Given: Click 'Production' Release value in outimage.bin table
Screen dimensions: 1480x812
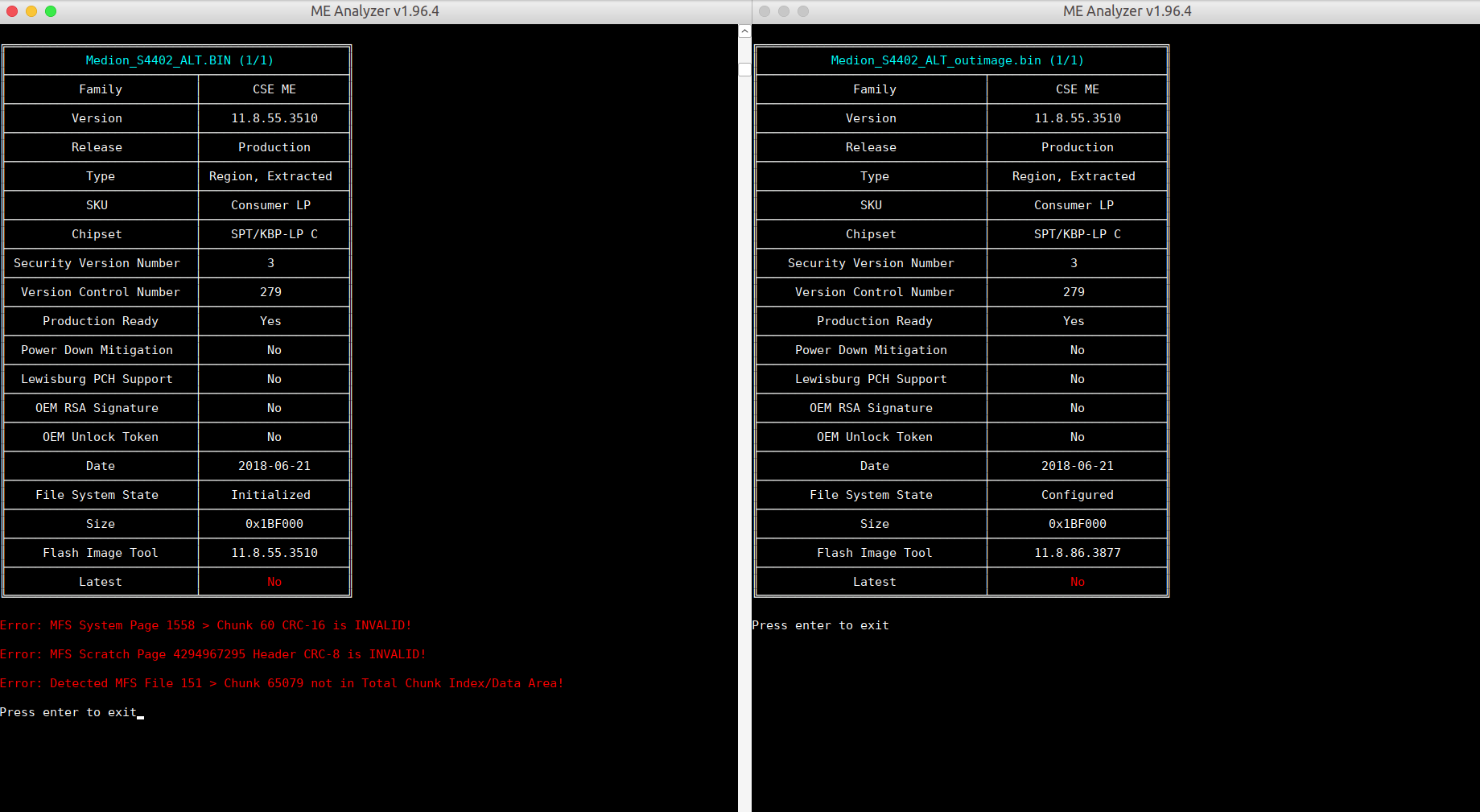Looking at the screenshot, I should [1078, 147].
